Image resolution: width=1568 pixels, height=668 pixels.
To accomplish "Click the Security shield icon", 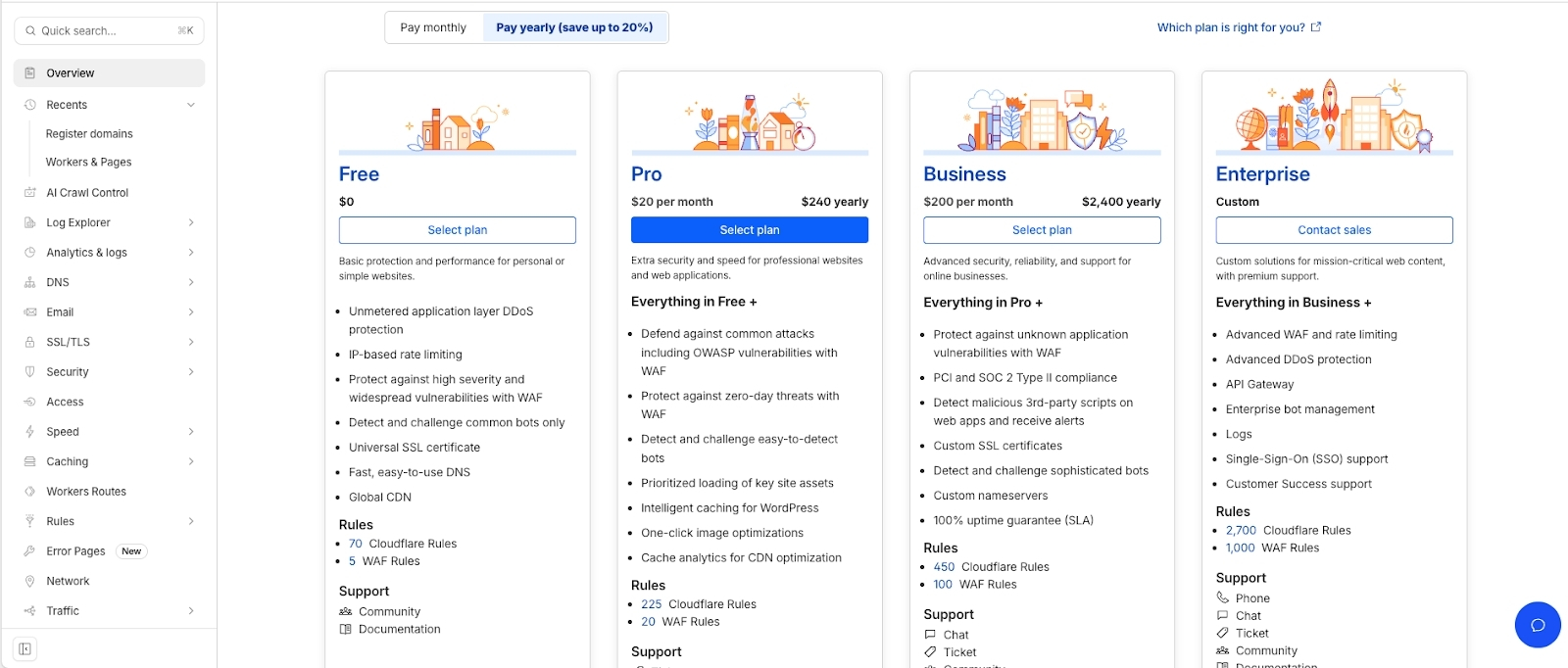I will (x=29, y=372).
